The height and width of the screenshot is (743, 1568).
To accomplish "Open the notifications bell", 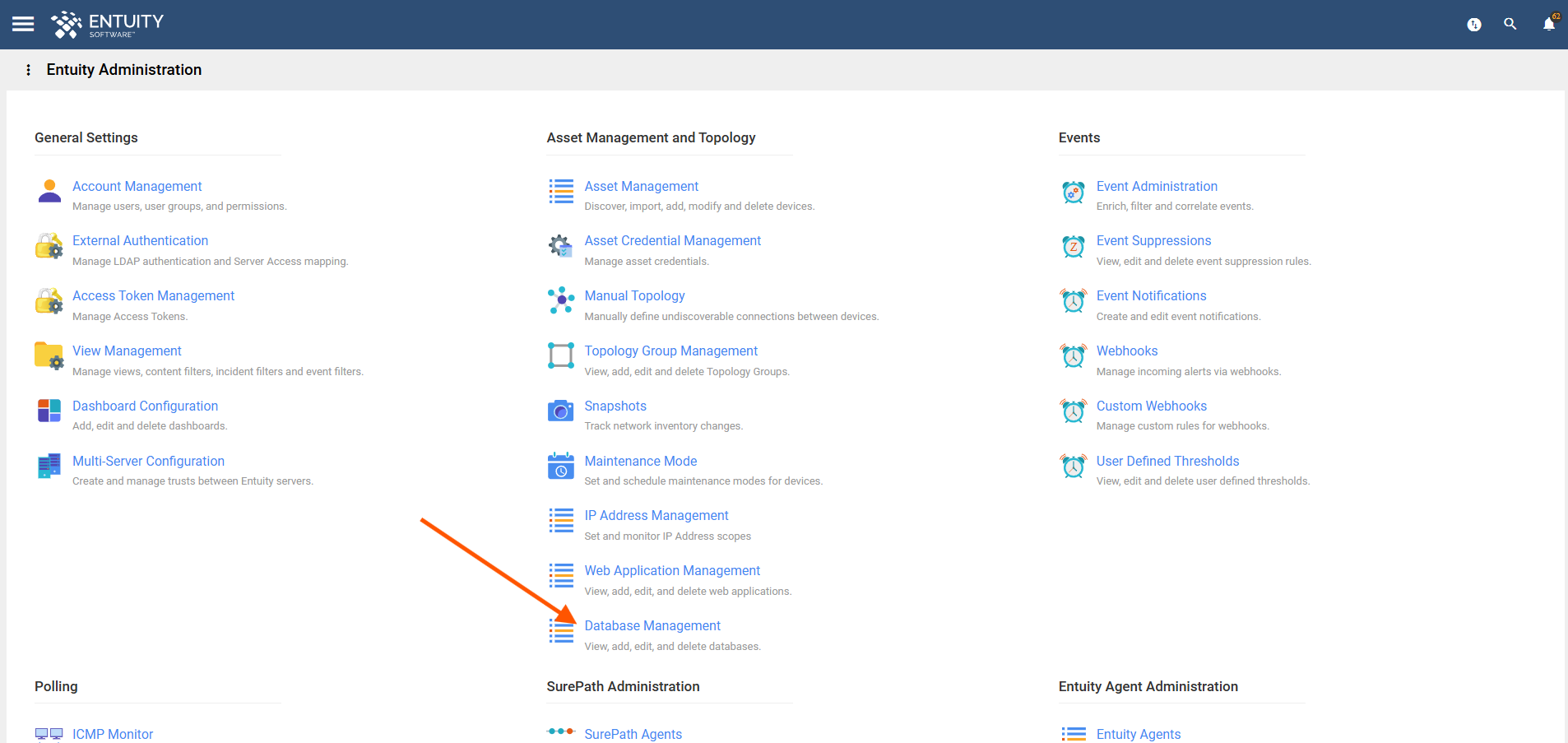I will click(x=1549, y=24).
